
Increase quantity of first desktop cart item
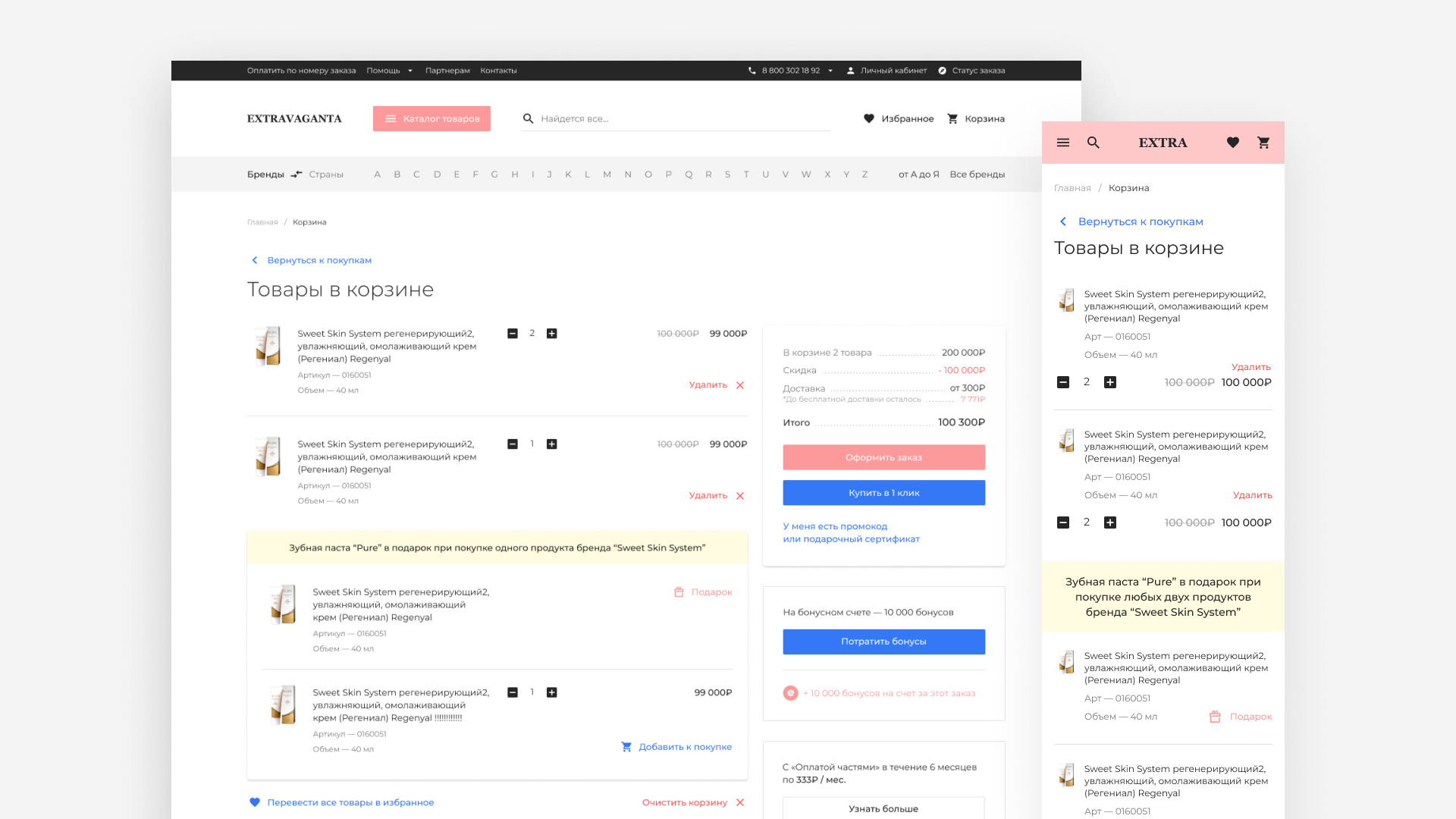tap(552, 334)
